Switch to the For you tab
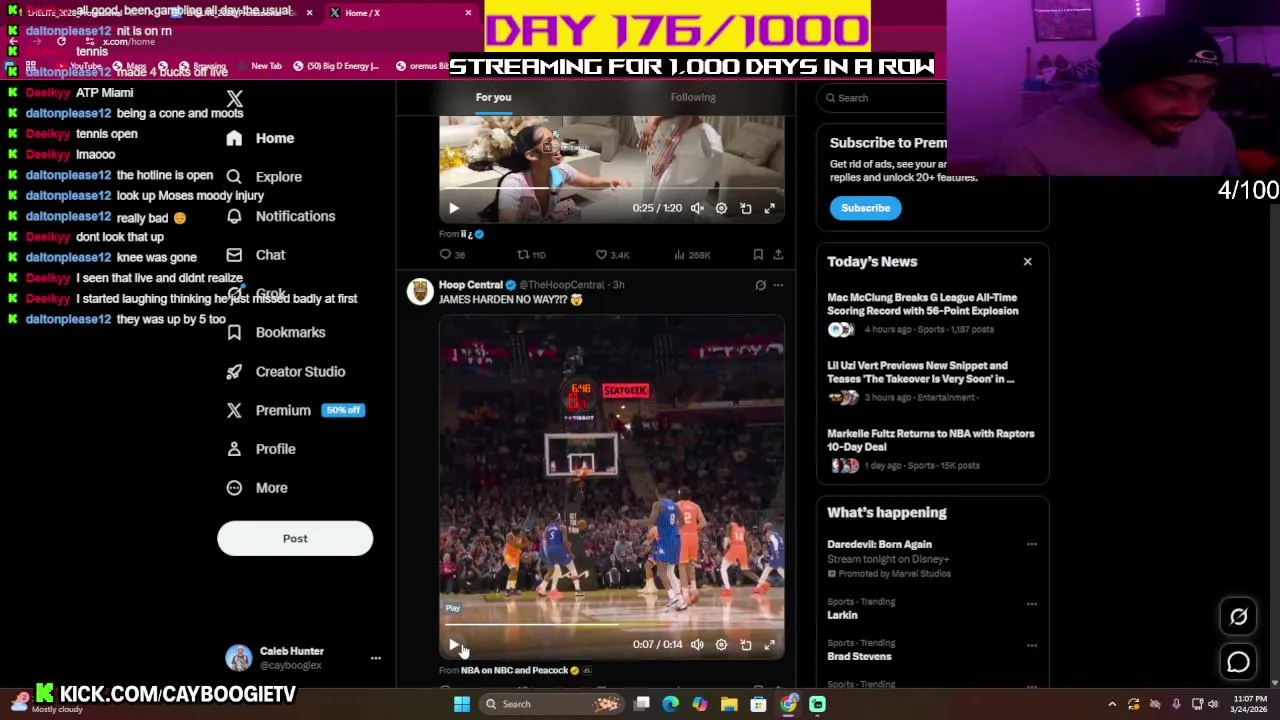The width and height of the screenshot is (1280, 720). tap(493, 97)
